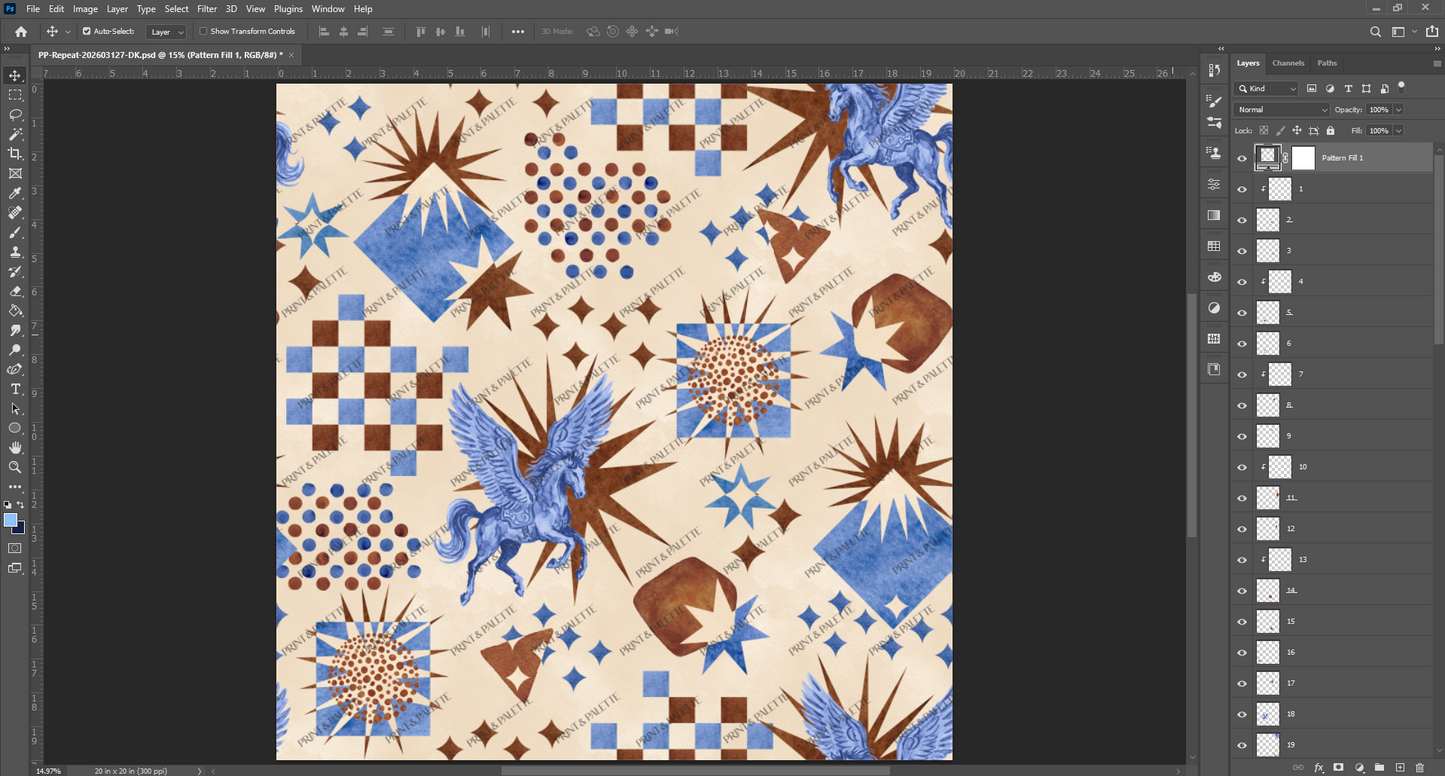Open the Auto-Select Layer dropdown
Screen dimensions: 1445x776
166,32
